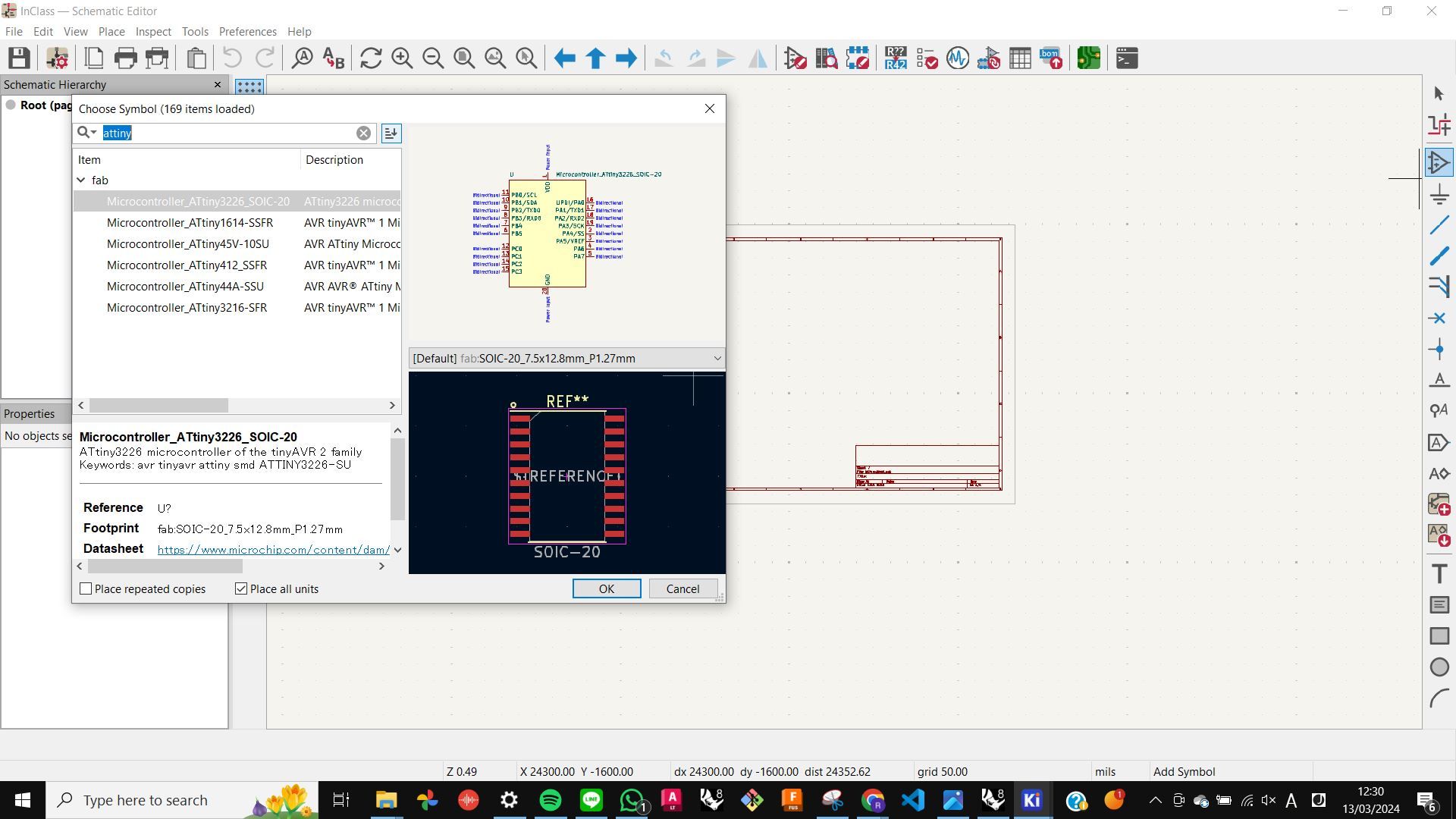Open PCB Editor icon
This screenshot has width=1456, height=819.
coord(1089,58)
